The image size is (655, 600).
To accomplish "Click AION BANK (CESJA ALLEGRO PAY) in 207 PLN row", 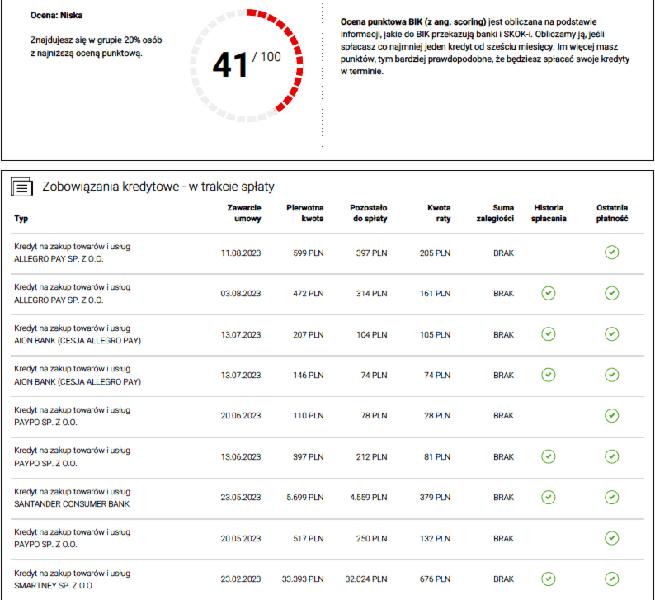I will pyautogui.click(x=77, y=341).
